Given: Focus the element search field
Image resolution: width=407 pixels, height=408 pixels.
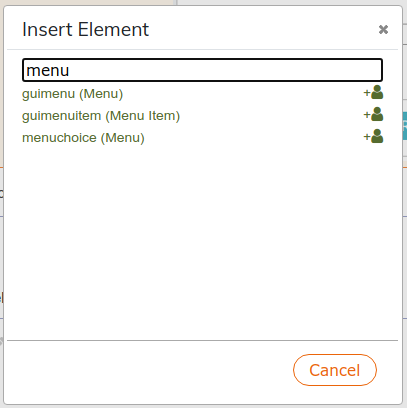Looking at the screenshot, I should tap(202, 70).
